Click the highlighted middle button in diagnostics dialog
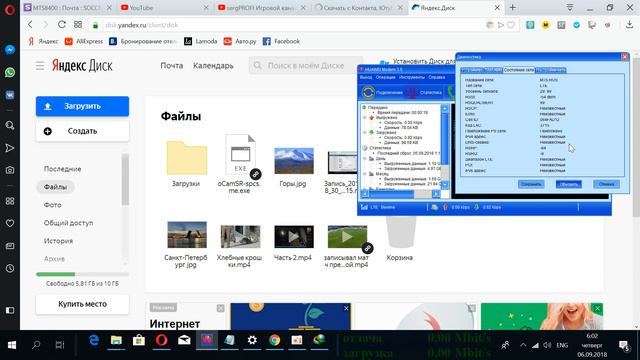This screenshot has width=640, height=360. click(x=569, y=184)
